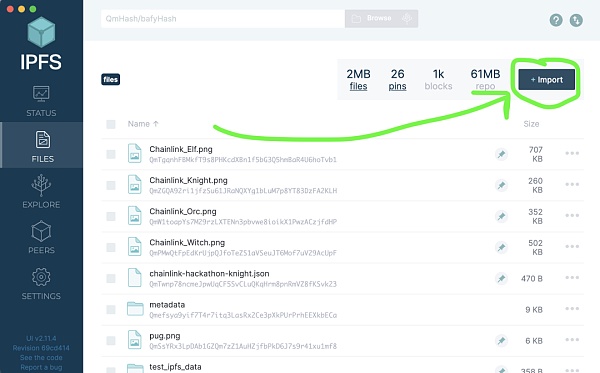Open the Peers page
Screen dimensions: 600x373
(41, 238)
